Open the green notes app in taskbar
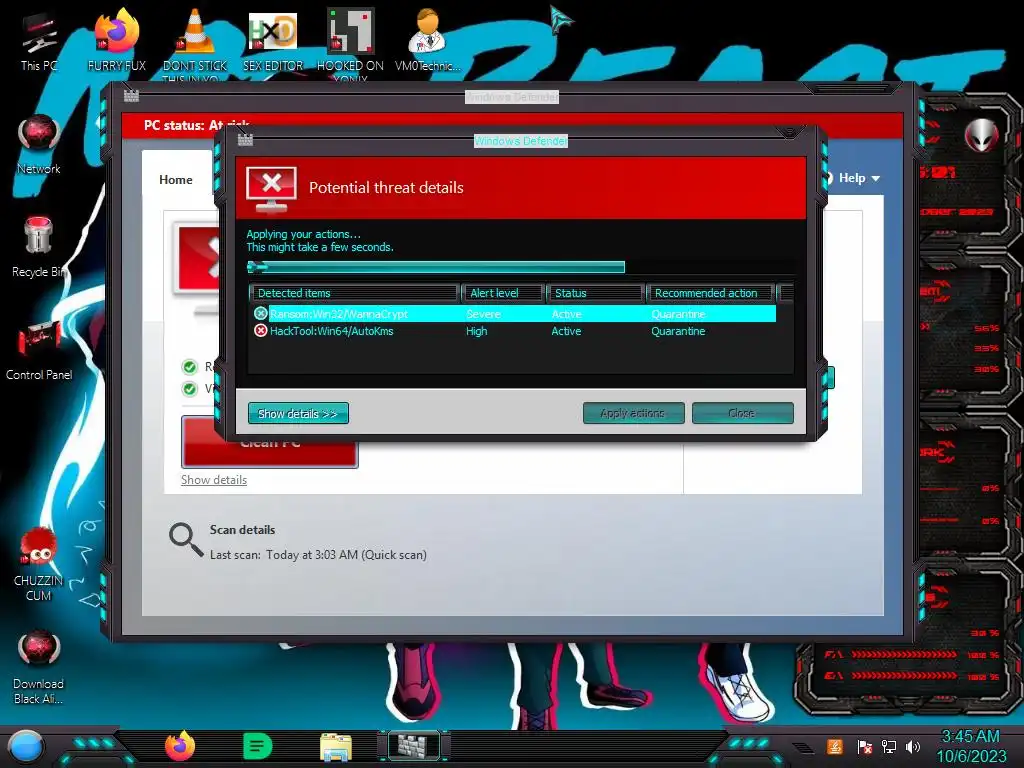The height and width of the screenshot is (768, 1024). click(257, 746)
